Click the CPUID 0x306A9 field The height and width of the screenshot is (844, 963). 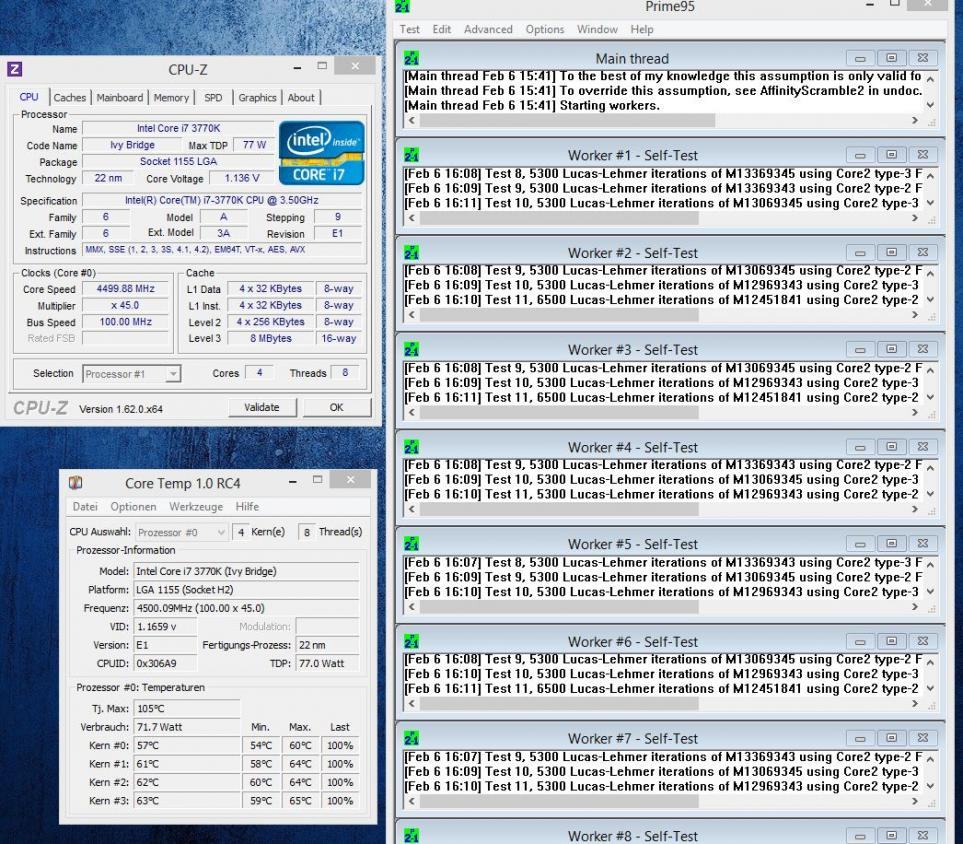[165, 663]
